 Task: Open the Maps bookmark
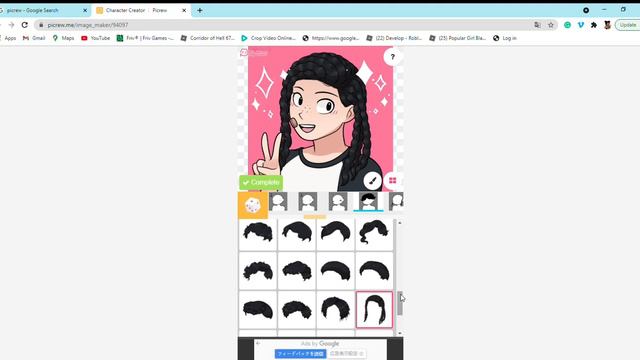63,38
